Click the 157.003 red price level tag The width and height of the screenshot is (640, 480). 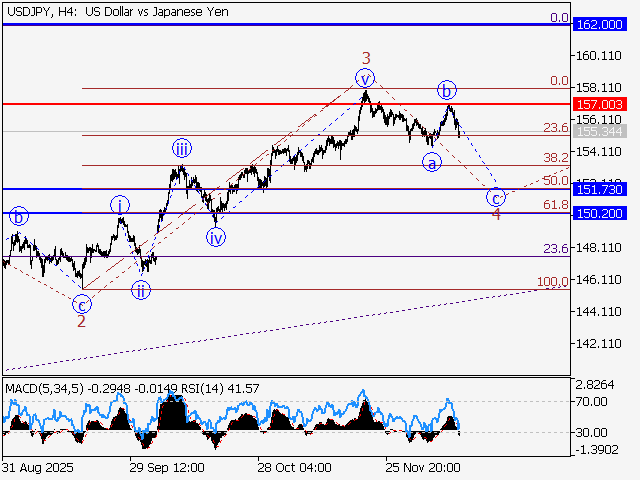pos(599,103)
